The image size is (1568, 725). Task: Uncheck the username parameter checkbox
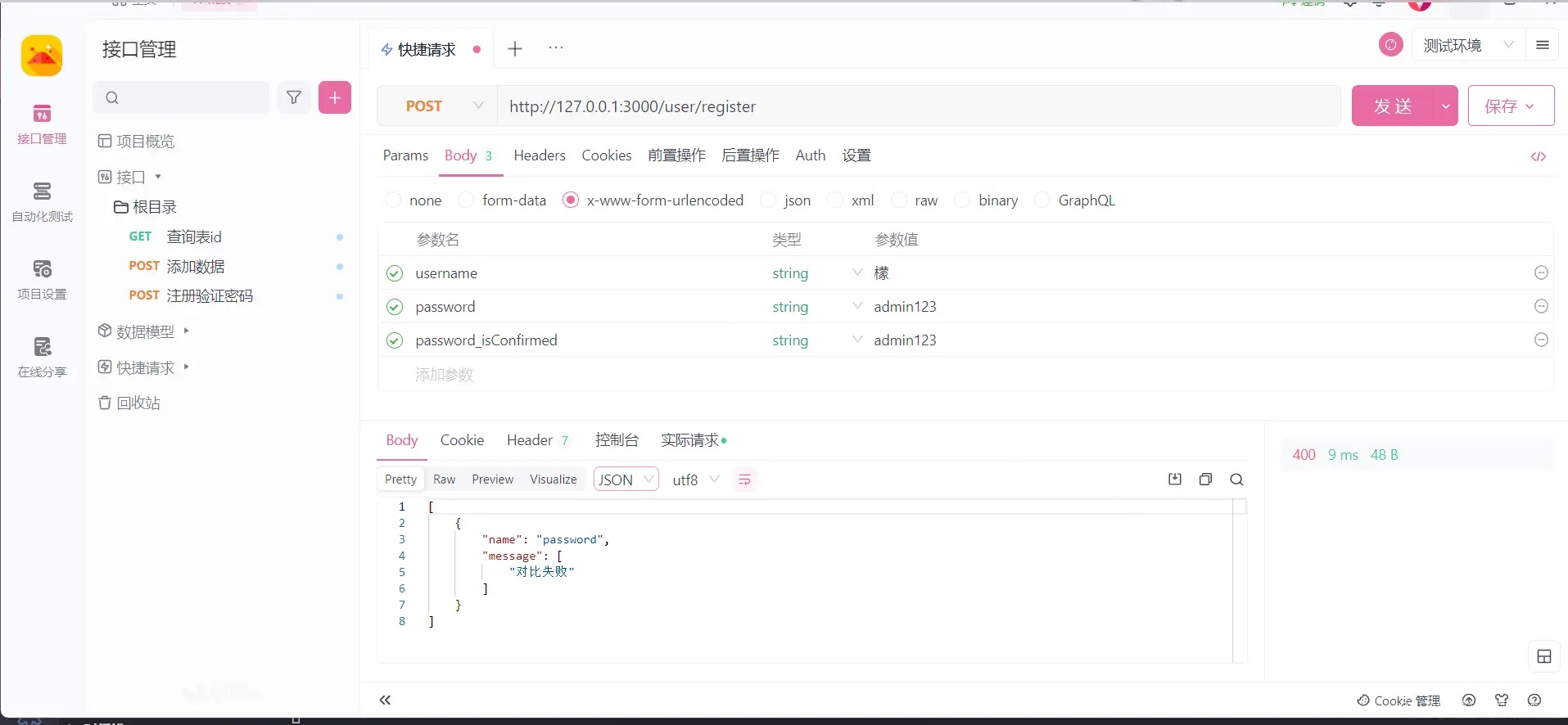[x=395, y=273]
